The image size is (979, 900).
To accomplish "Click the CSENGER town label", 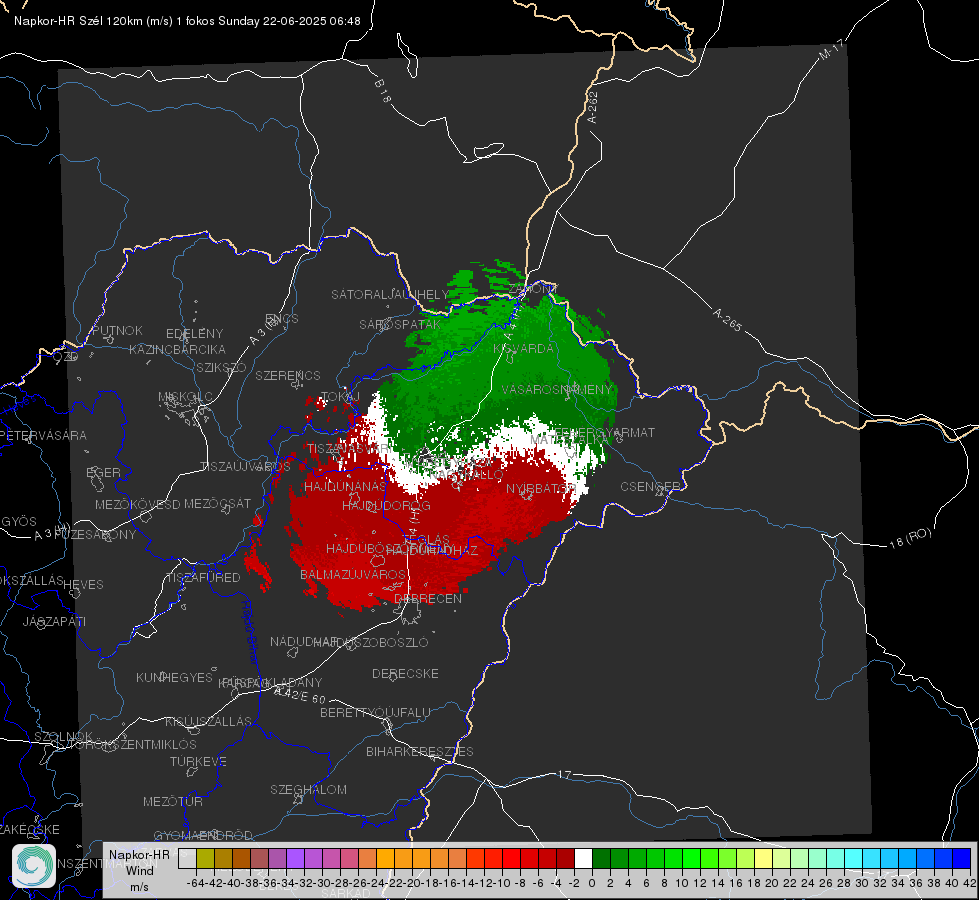I will [x=651, y=486].
